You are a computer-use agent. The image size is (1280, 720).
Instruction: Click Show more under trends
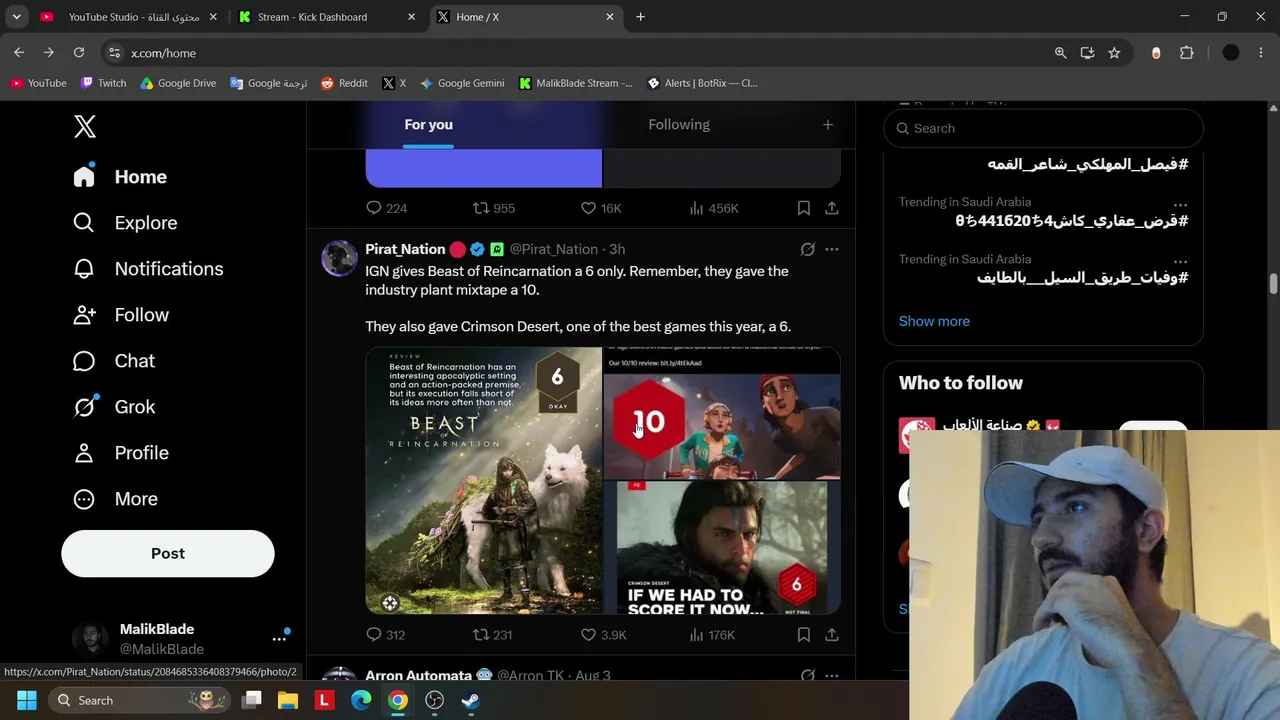coord(934,321)
